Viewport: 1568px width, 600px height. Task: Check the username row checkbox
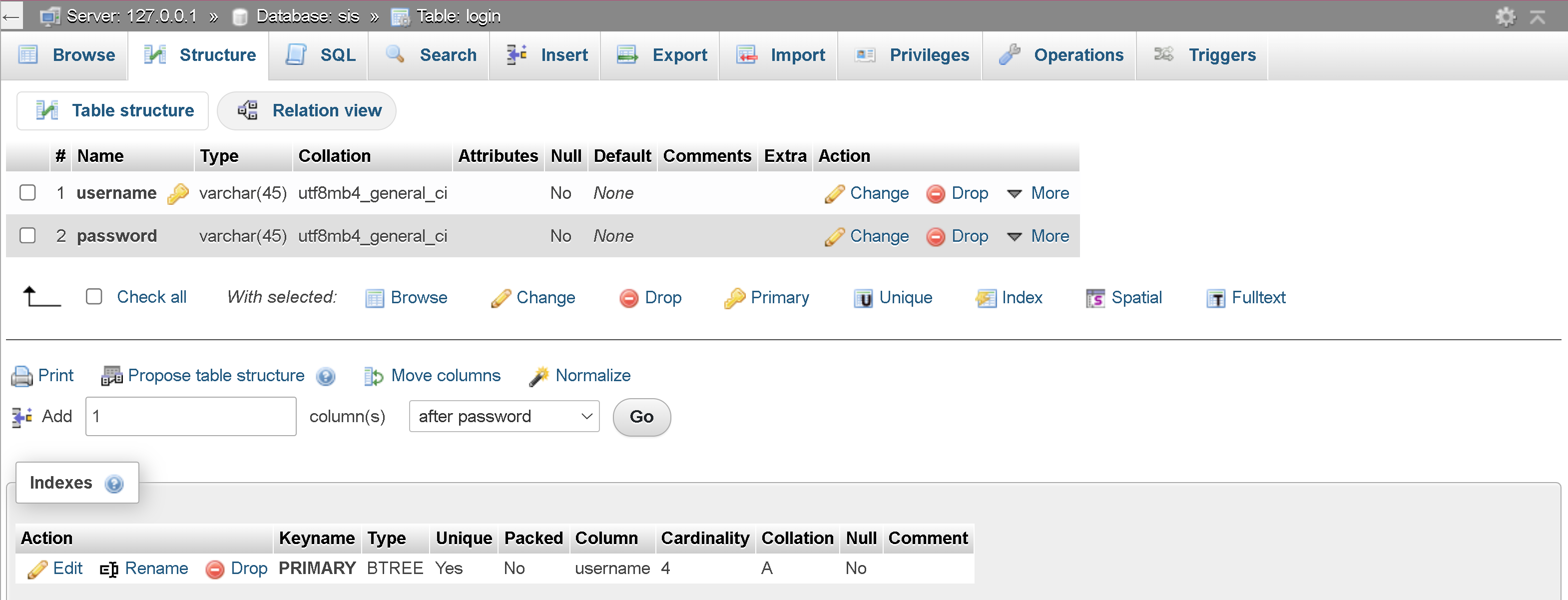click(x=27, y=193)
